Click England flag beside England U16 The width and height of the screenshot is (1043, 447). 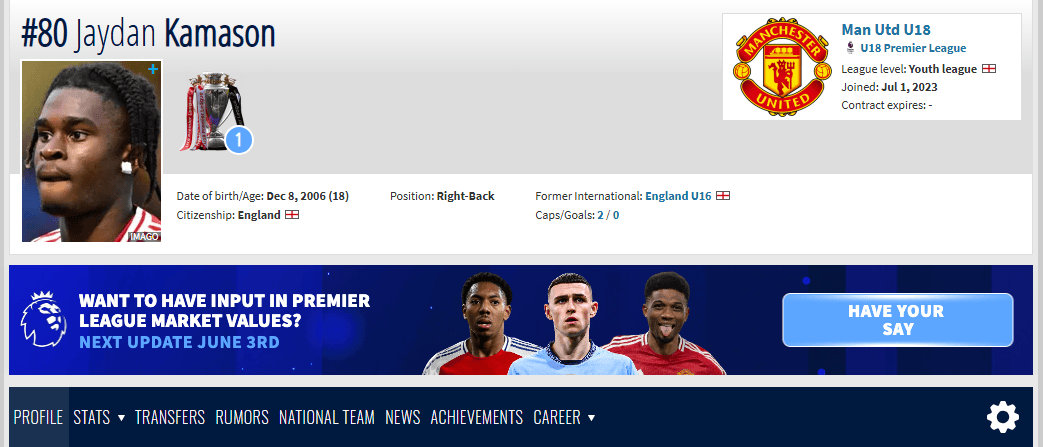point(723,196)
